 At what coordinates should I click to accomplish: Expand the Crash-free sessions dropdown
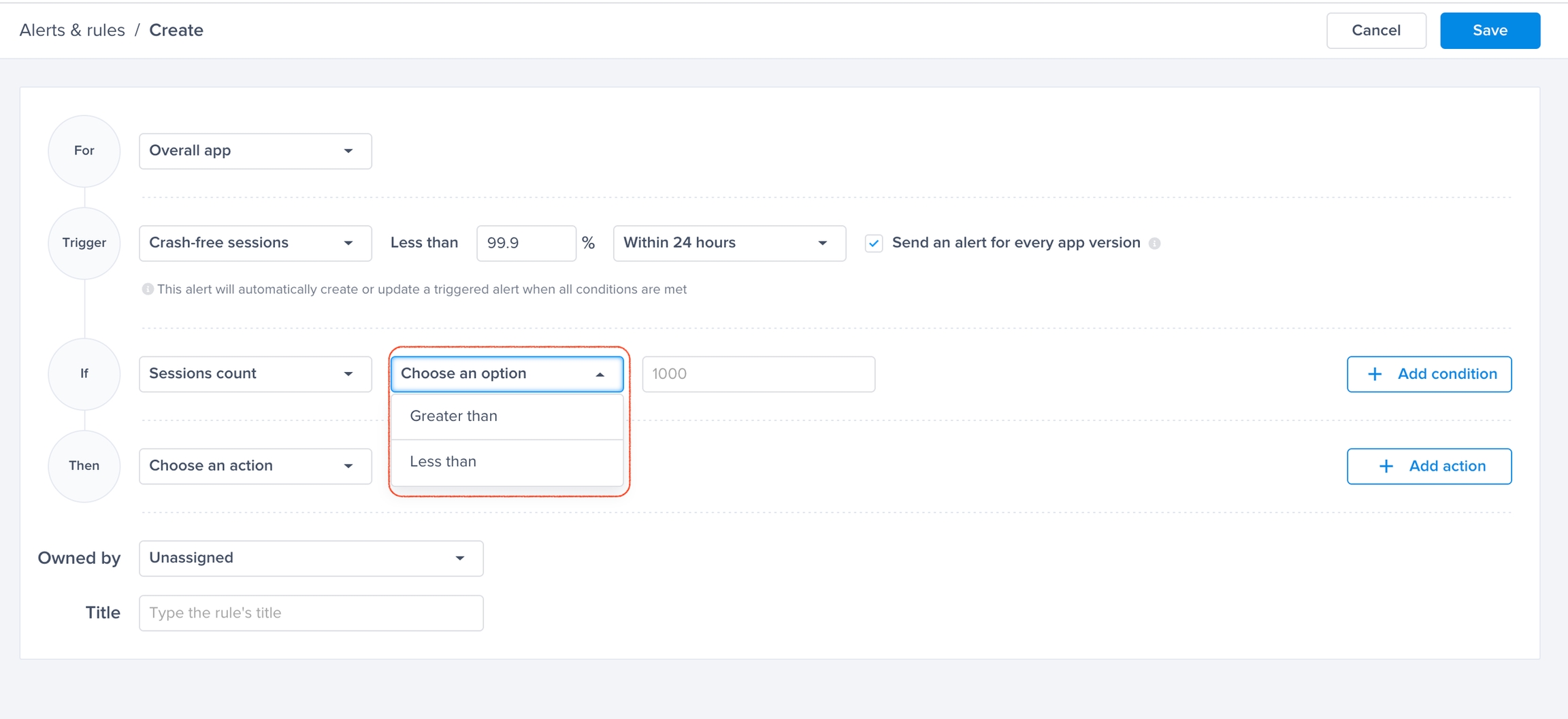point(255,243)
